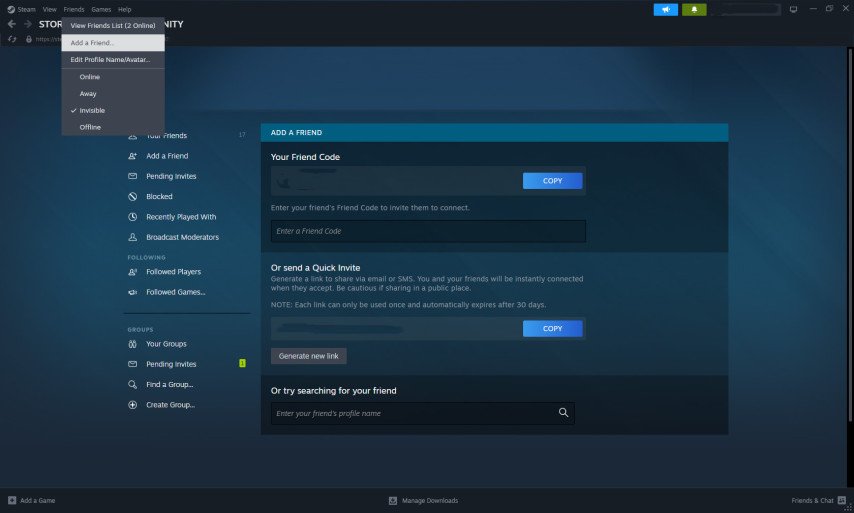The height and width of the screenshot is (513, 854).
Task: Click the Add a Friend sidebar icon
Action: (x=132, y=156)
